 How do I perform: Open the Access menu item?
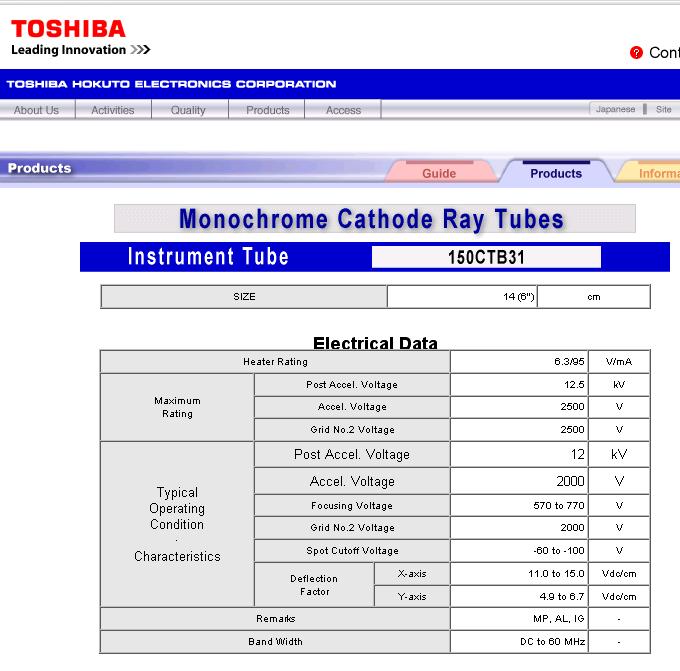coord(343,110)
